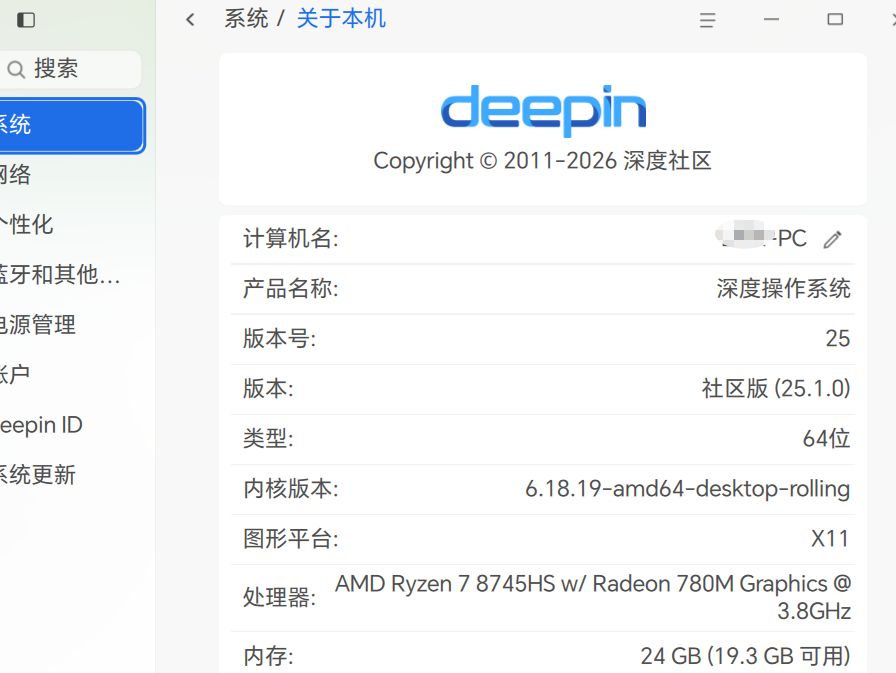
Task: Open deepin ID in sidebar
Action: coord(72,425)
